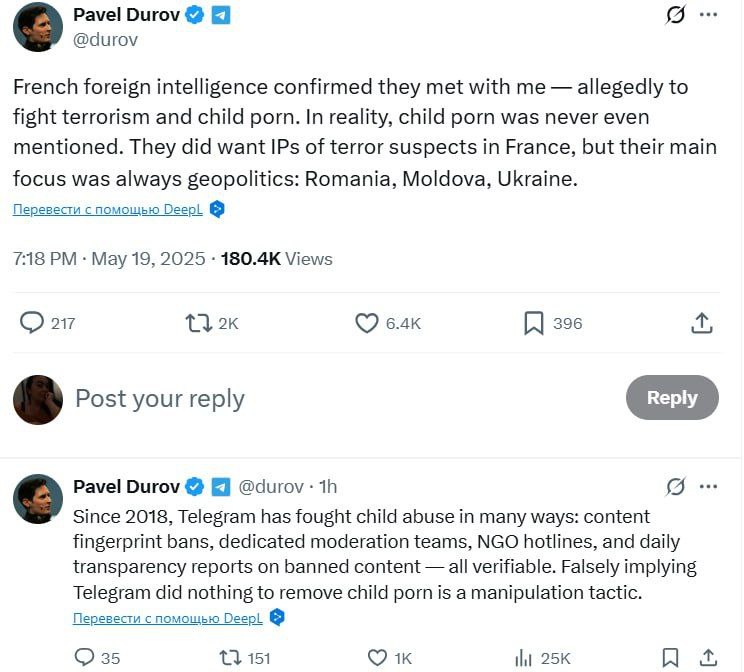The height and width of the screenshot is (672, 744).
Task: View analytics of reply showing 25K views
Action: [x=522, y=657]
